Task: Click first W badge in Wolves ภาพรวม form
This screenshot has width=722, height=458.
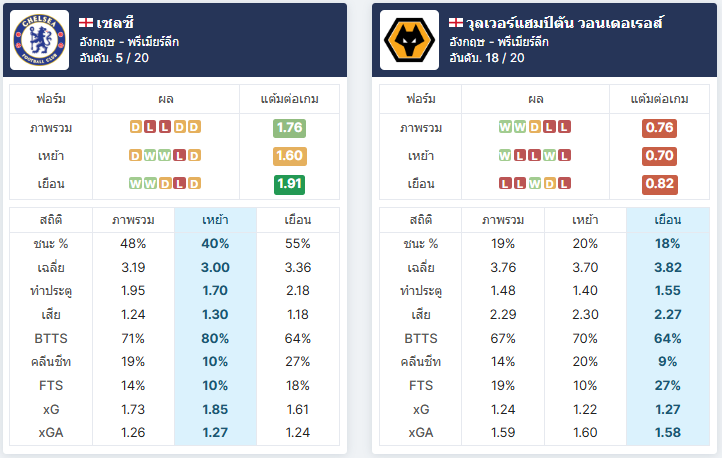Action: coord(505,127)
